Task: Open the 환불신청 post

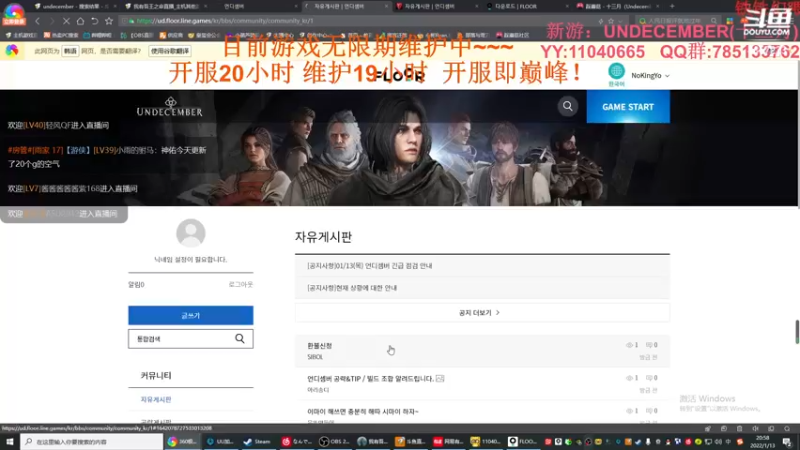Action: click(319, 345)
